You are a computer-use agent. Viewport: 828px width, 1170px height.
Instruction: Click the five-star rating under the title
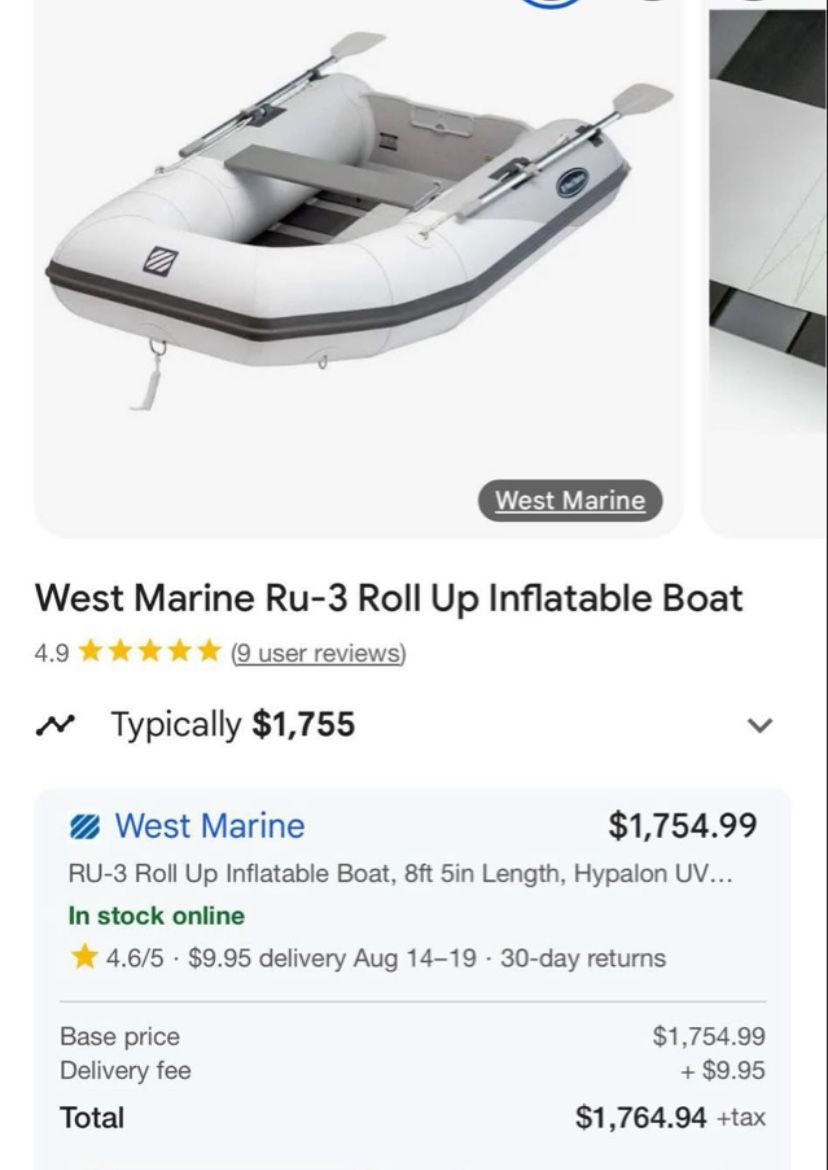coord(149,653)
